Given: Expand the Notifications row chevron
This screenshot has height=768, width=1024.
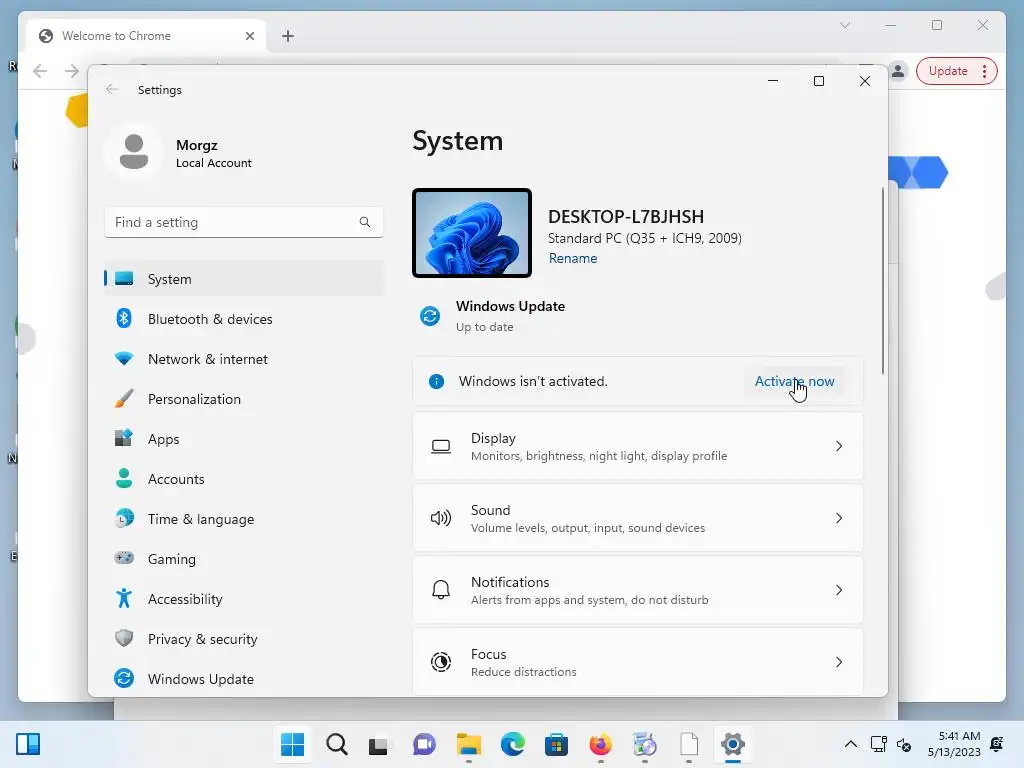Looking at the screenshot, I should coord(839,590).
